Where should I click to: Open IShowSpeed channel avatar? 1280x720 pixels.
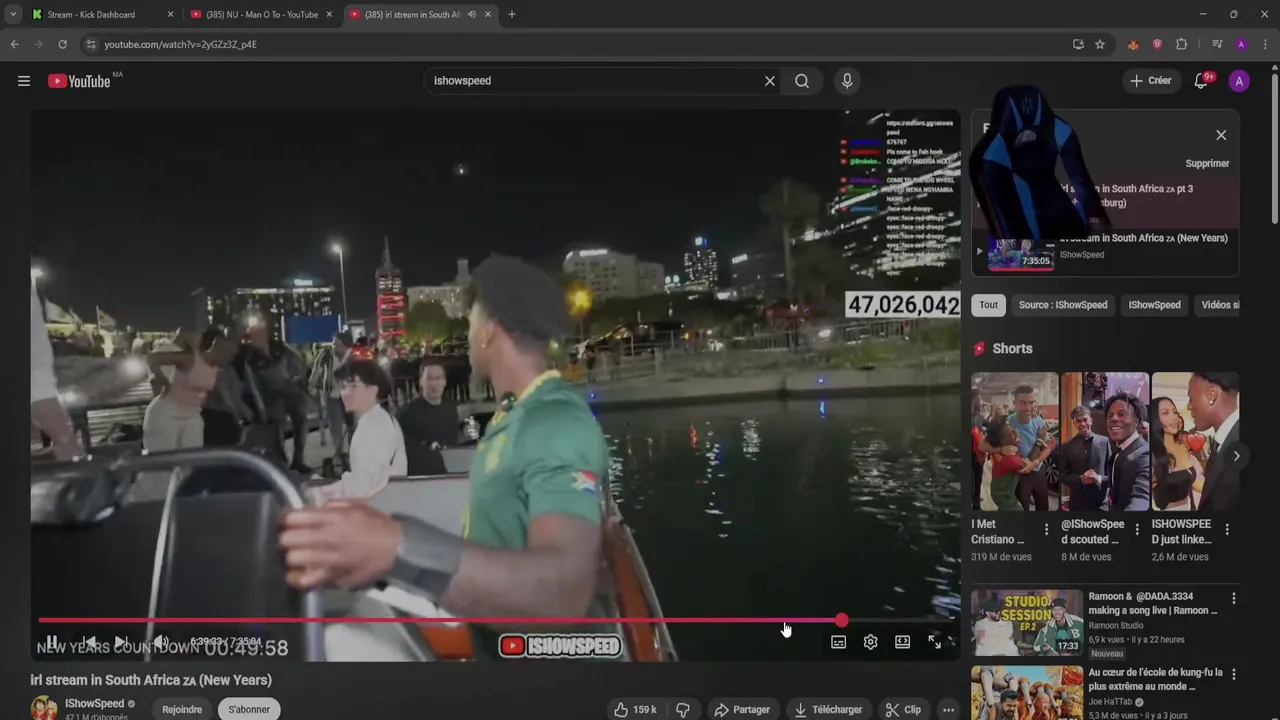click(x=44, y=708)
